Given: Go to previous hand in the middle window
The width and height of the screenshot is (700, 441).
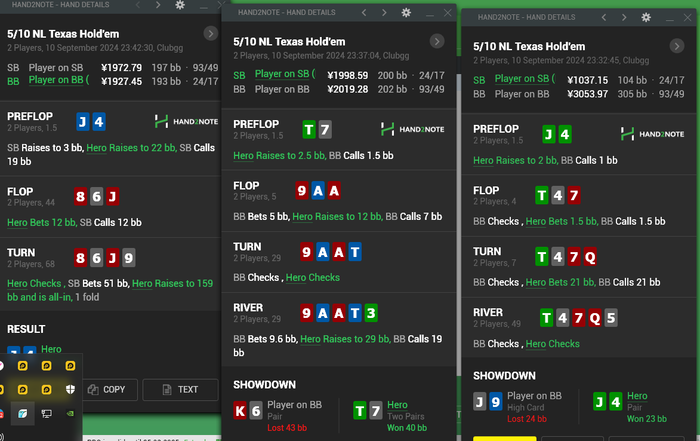Looking at the screenshot, I should [364, 12].
